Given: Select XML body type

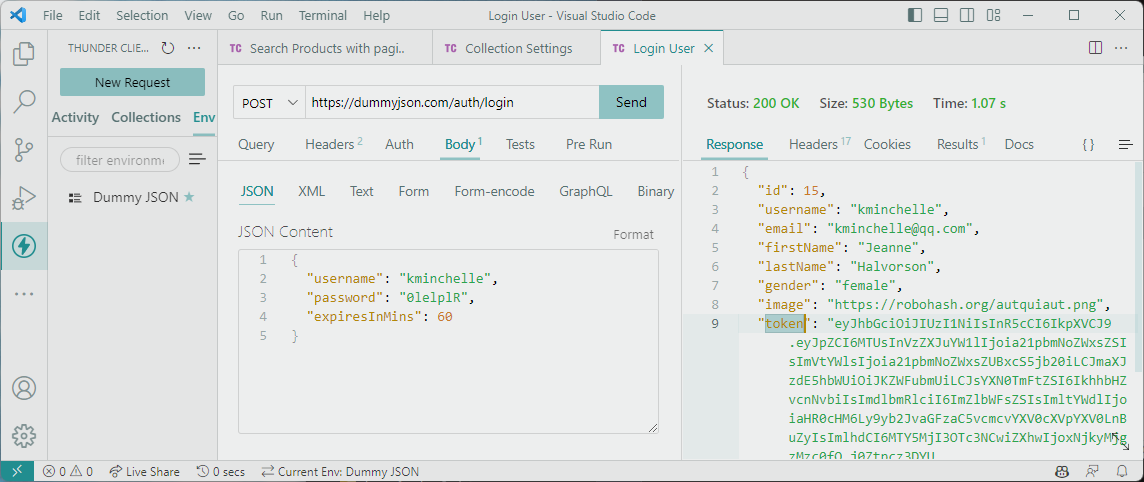Looking at the screenshot, I should coord(312,192).
